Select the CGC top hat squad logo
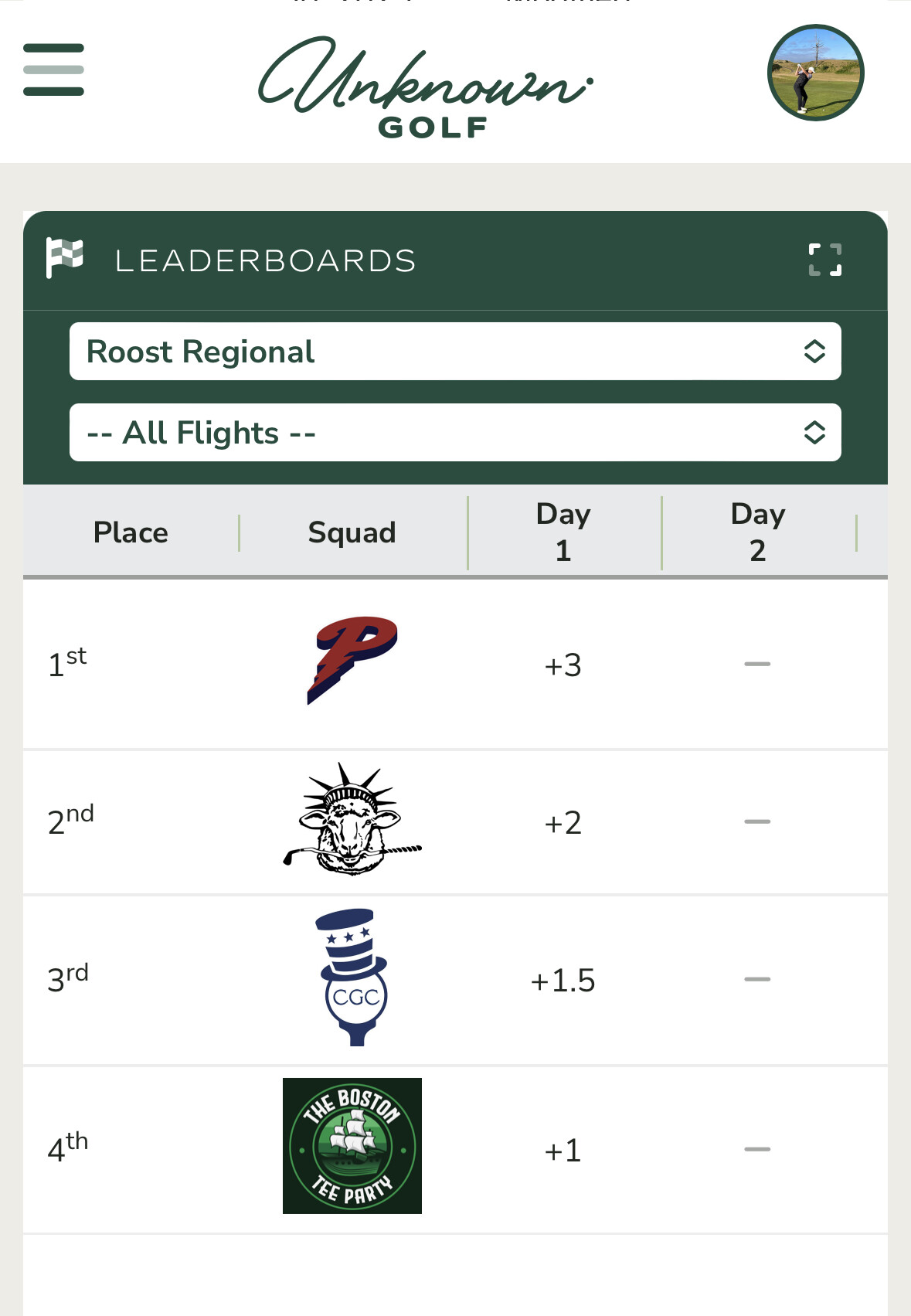 click(352, 978)
